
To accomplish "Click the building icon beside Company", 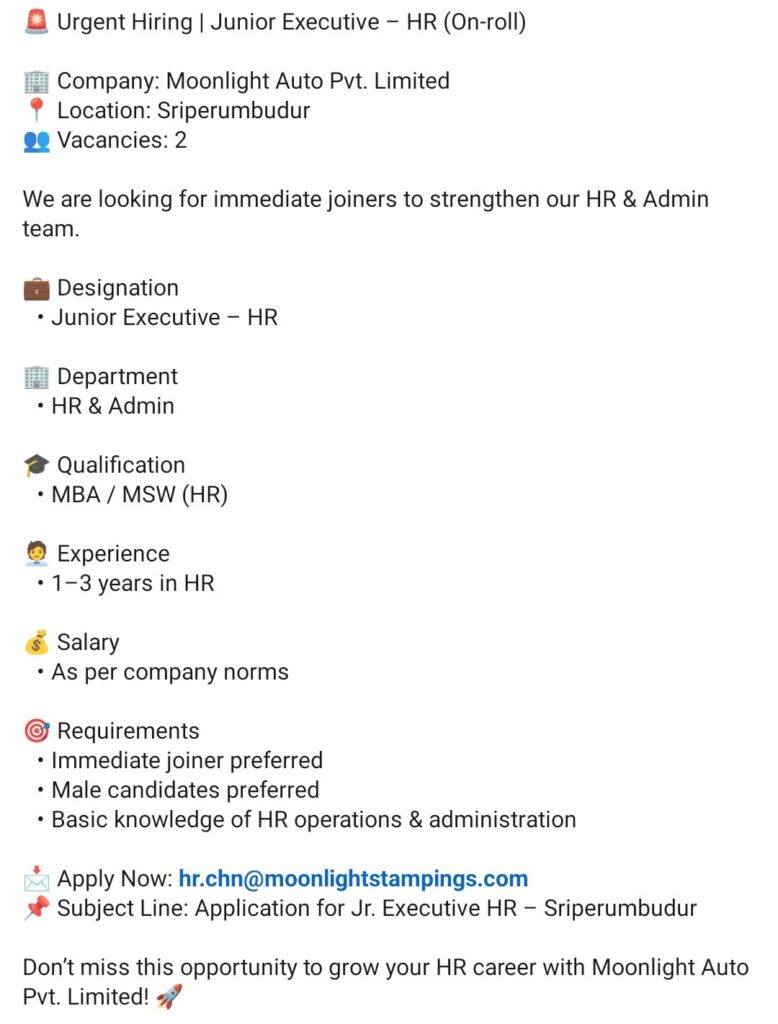I will (36, 81).
